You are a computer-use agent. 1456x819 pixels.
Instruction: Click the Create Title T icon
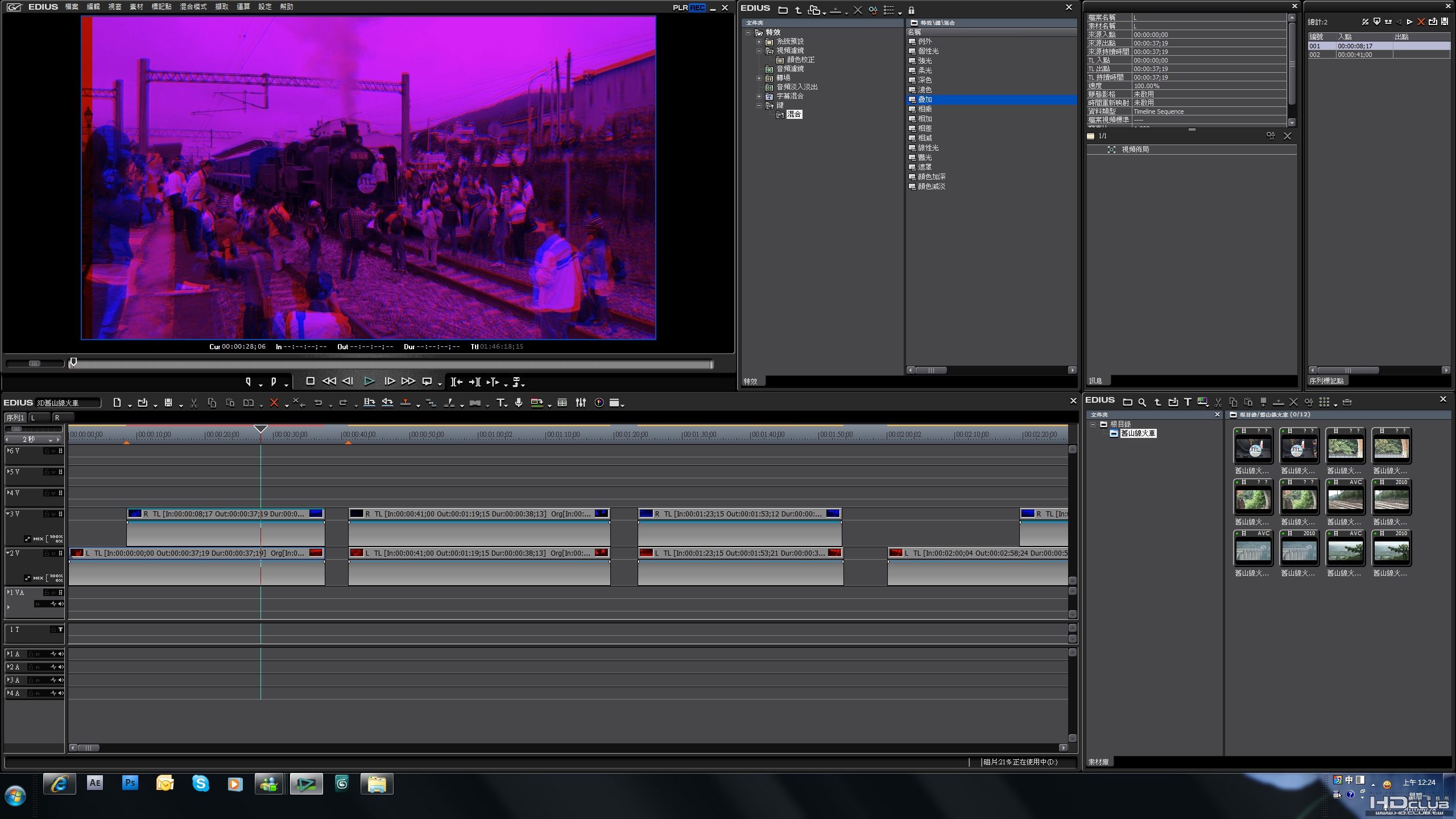[500, 403]
